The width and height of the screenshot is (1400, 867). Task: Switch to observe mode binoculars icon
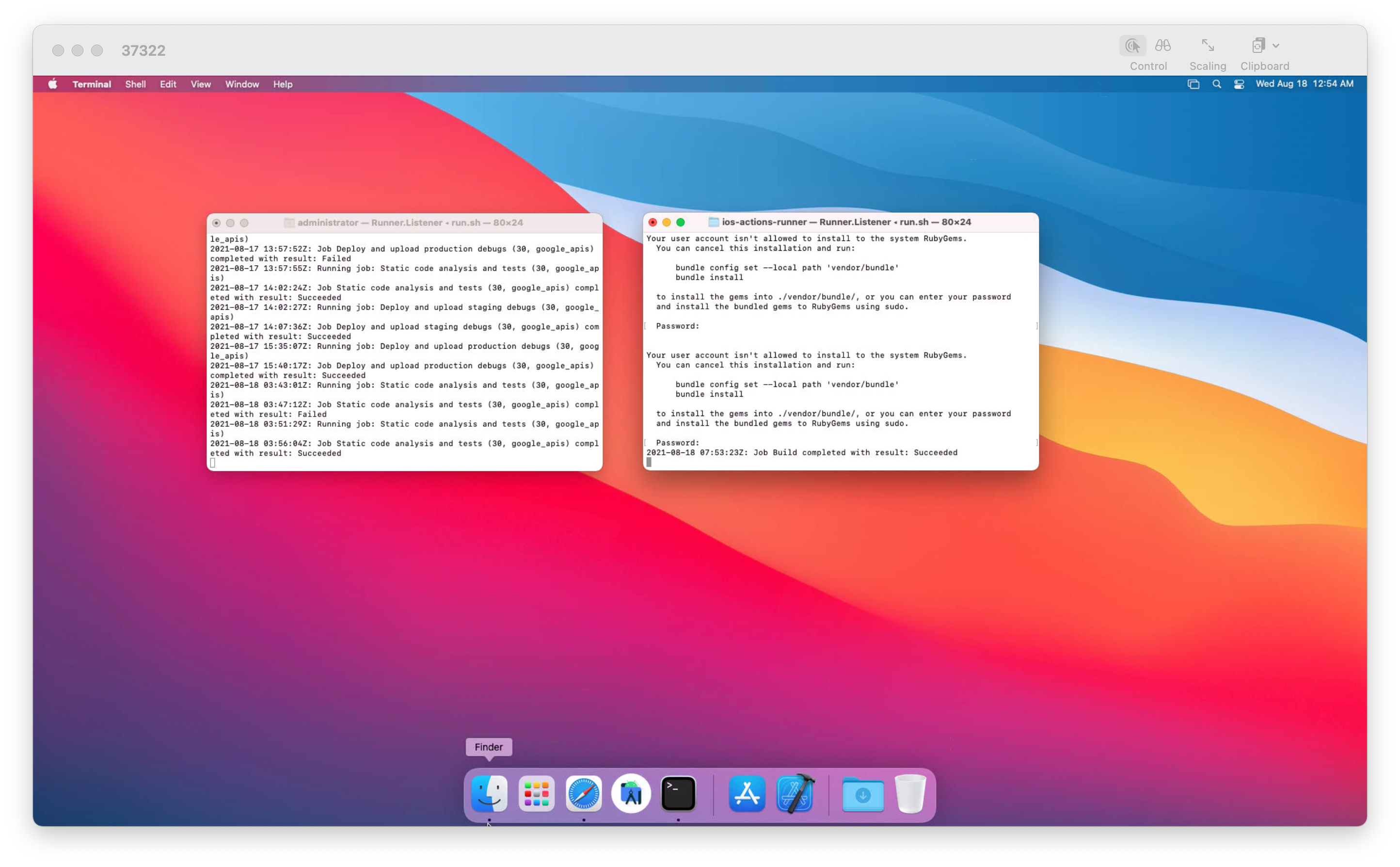(1163, 45)
